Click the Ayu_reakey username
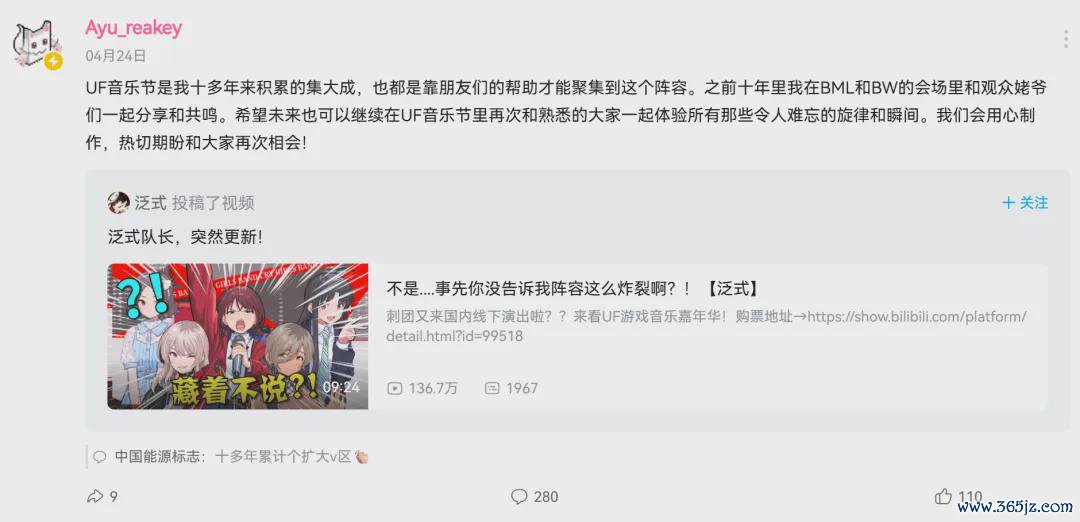1080x522 pixels. (133, 28)
